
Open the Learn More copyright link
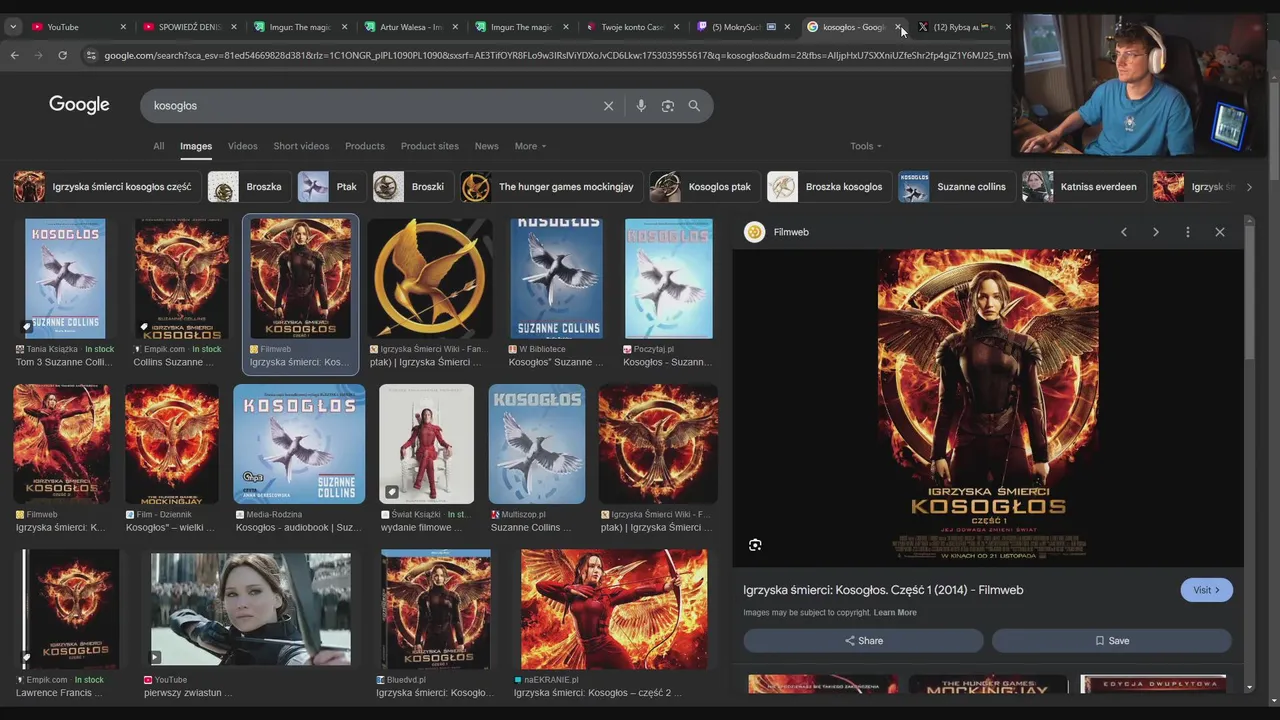click(895, 613)
